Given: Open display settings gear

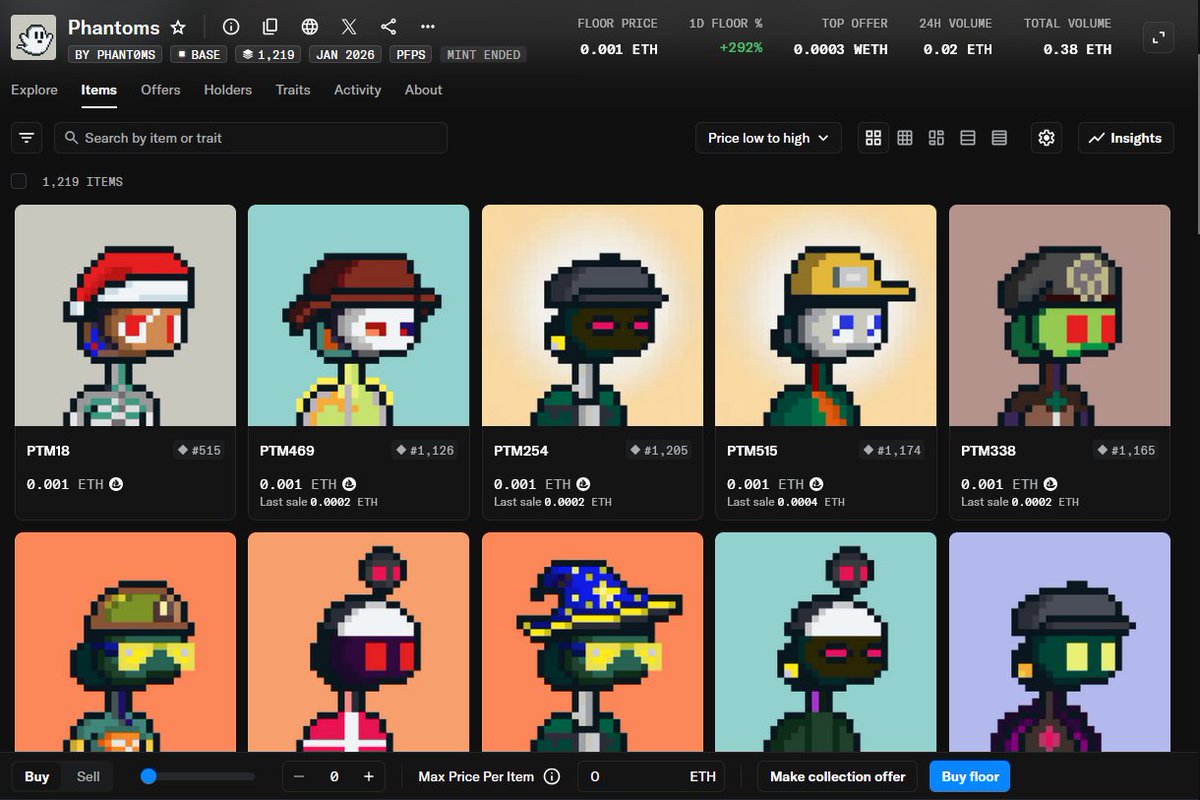Looking at the screenshot, I should pos(1046,138).
